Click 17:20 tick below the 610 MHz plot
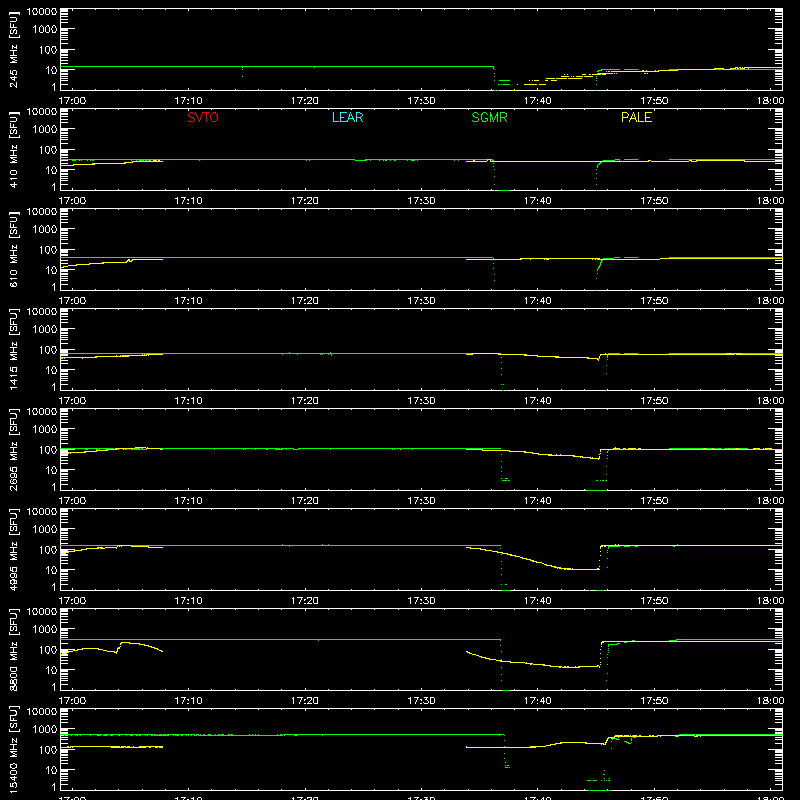Image resolution: width=800 pixels, height=800 pixels. 305,301
